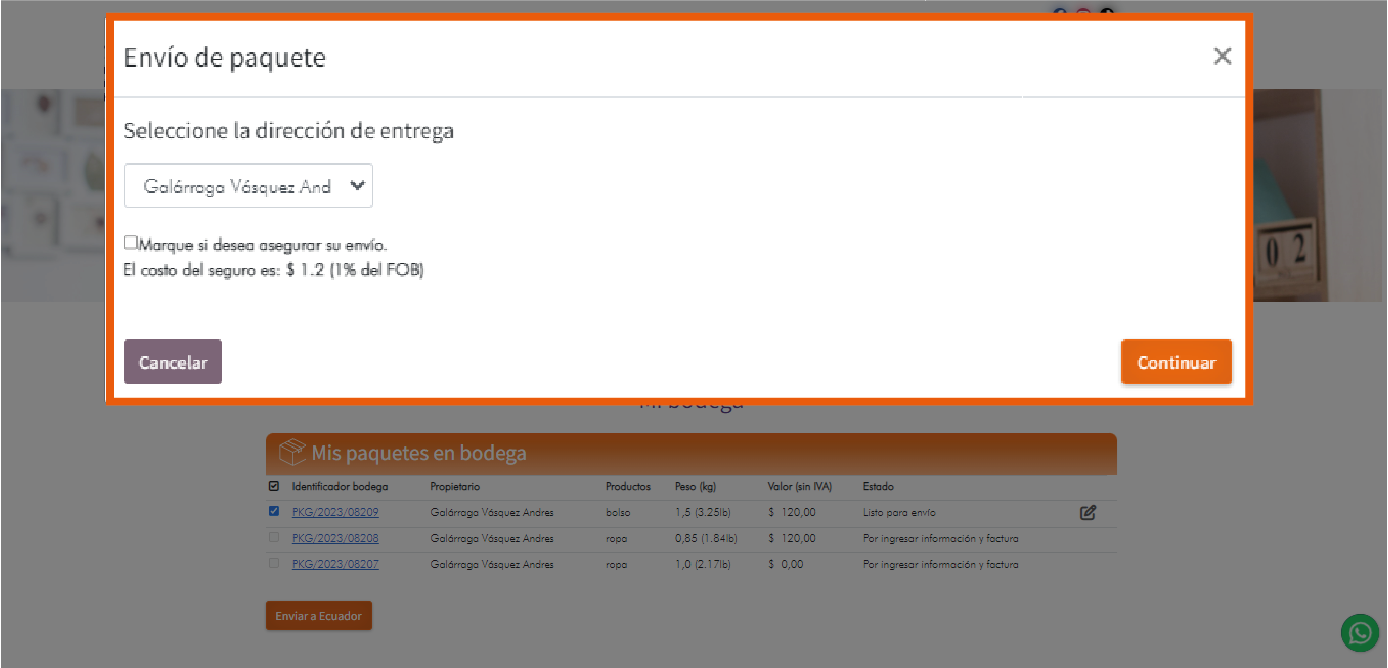Click the box icon beside Mis paquetes en bodega

point(292,453)
